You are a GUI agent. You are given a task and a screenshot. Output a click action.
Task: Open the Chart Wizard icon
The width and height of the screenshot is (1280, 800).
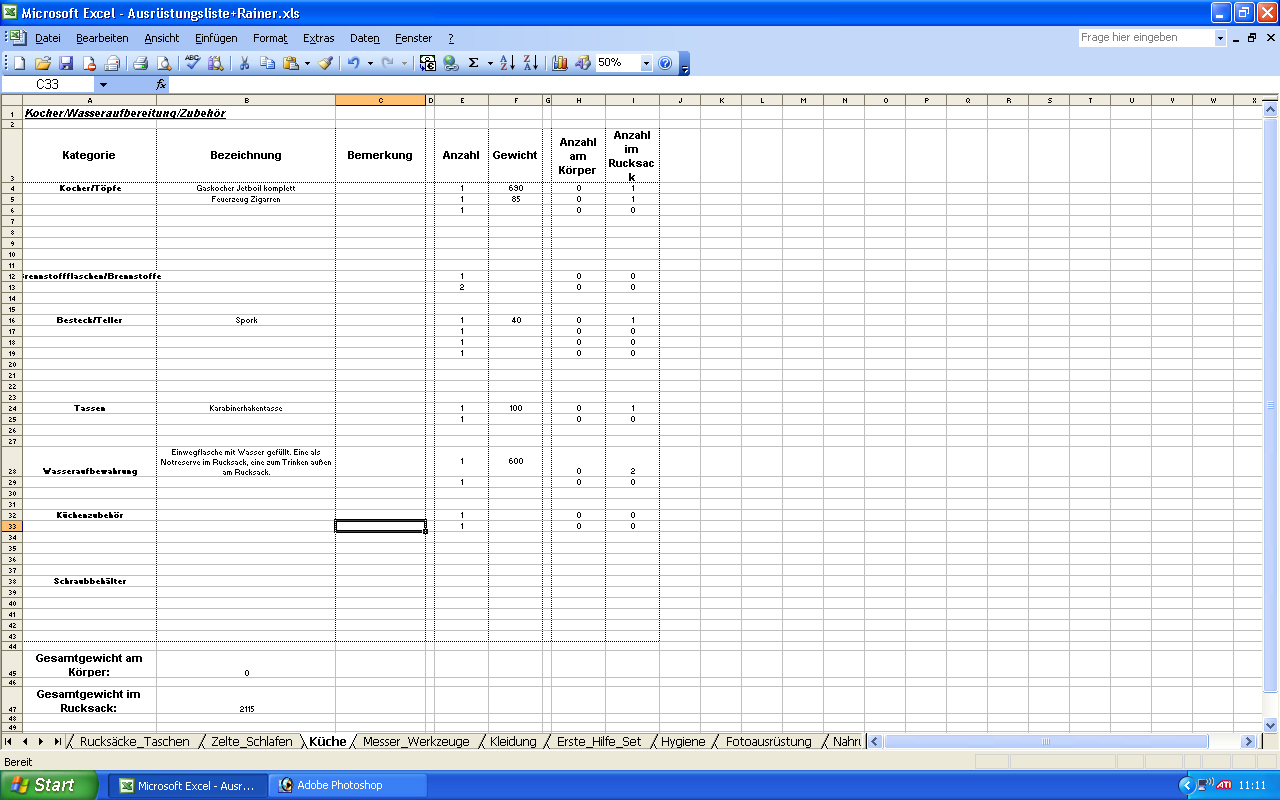(560, 63)
